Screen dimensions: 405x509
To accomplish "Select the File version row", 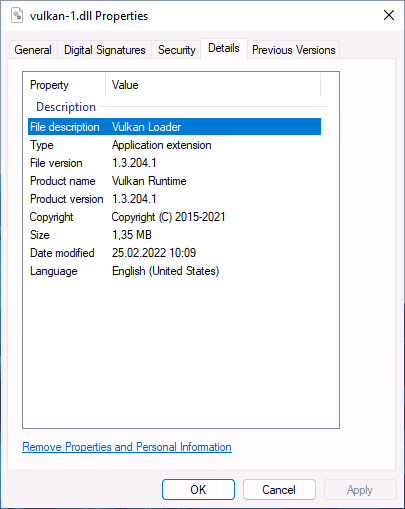I will pos(174,163).
